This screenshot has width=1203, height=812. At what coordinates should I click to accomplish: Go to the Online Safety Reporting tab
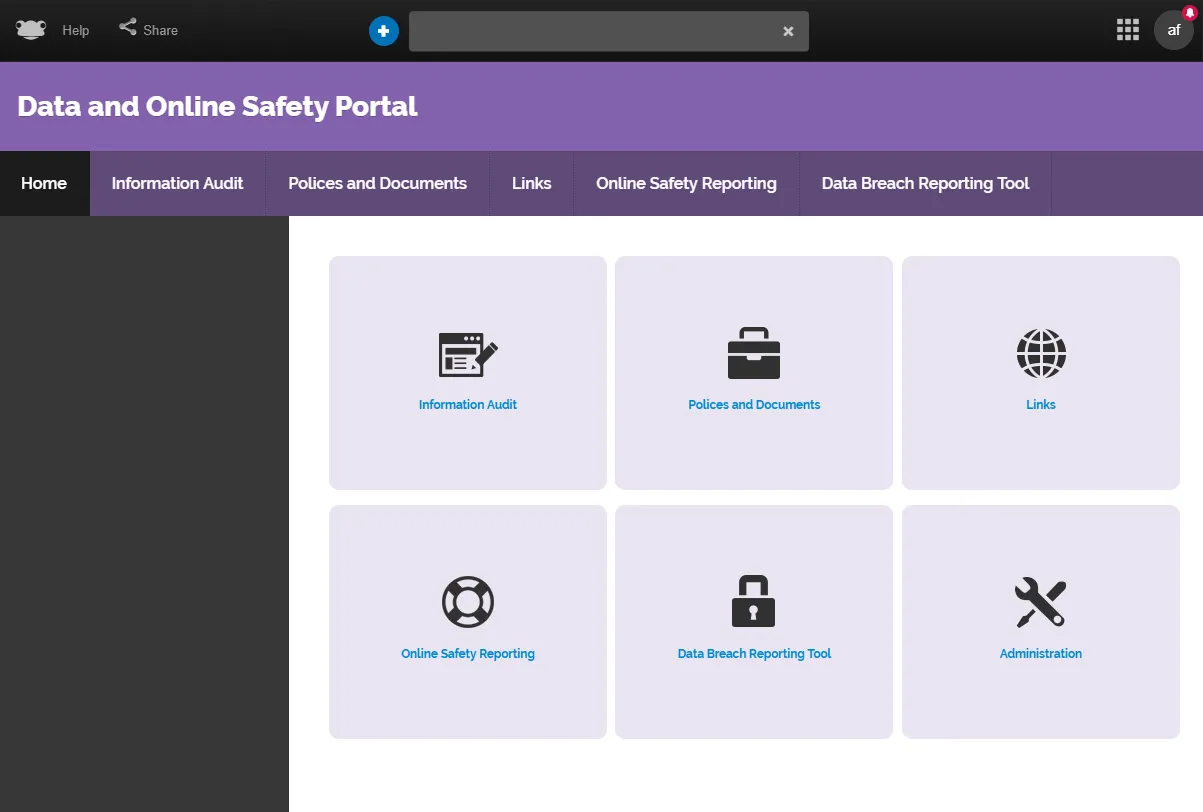(x=687, y=183)
